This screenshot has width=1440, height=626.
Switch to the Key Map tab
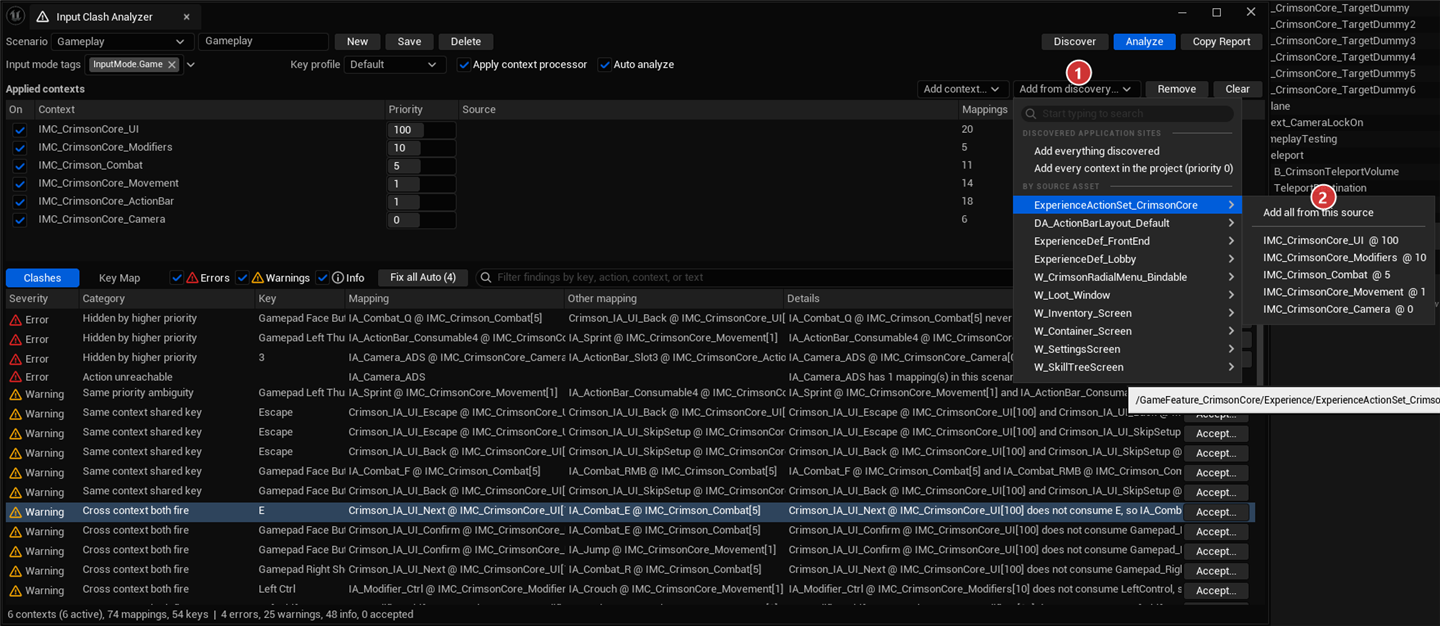coord(119,278)
